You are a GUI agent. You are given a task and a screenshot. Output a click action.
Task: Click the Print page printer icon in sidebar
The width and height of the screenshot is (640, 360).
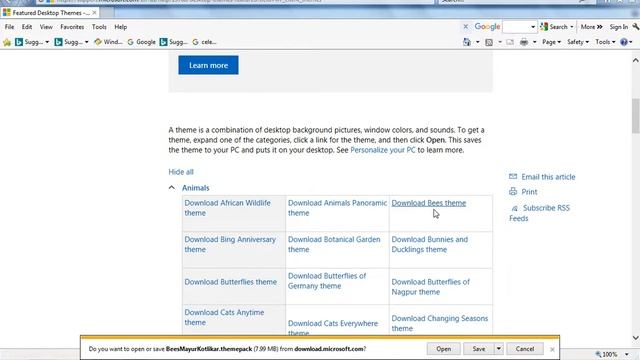513,191
